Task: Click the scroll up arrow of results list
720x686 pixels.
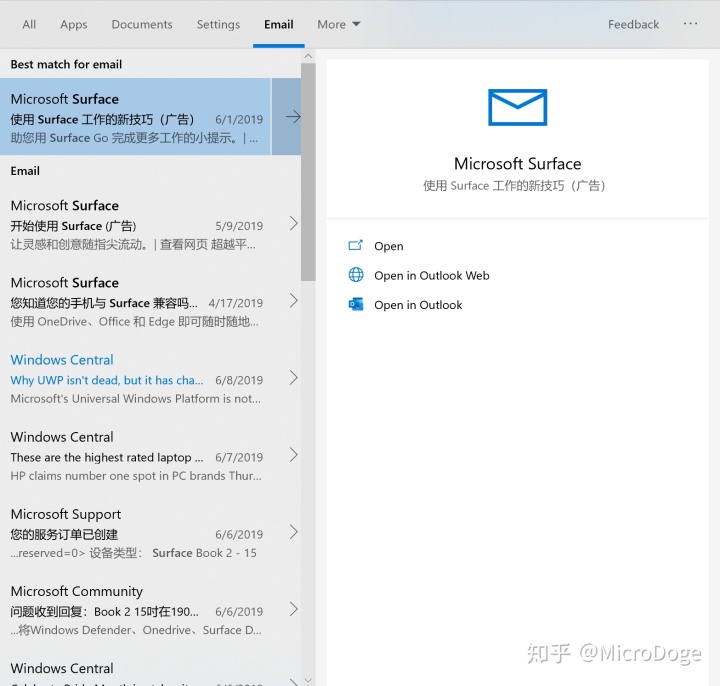Action: click(308, 56)
